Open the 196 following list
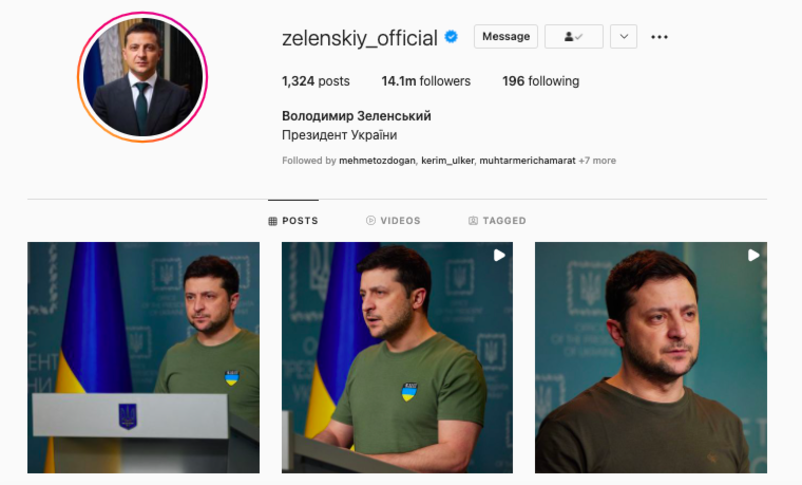The width and height of the screenshot is (802, 485). tap(541, 81)
